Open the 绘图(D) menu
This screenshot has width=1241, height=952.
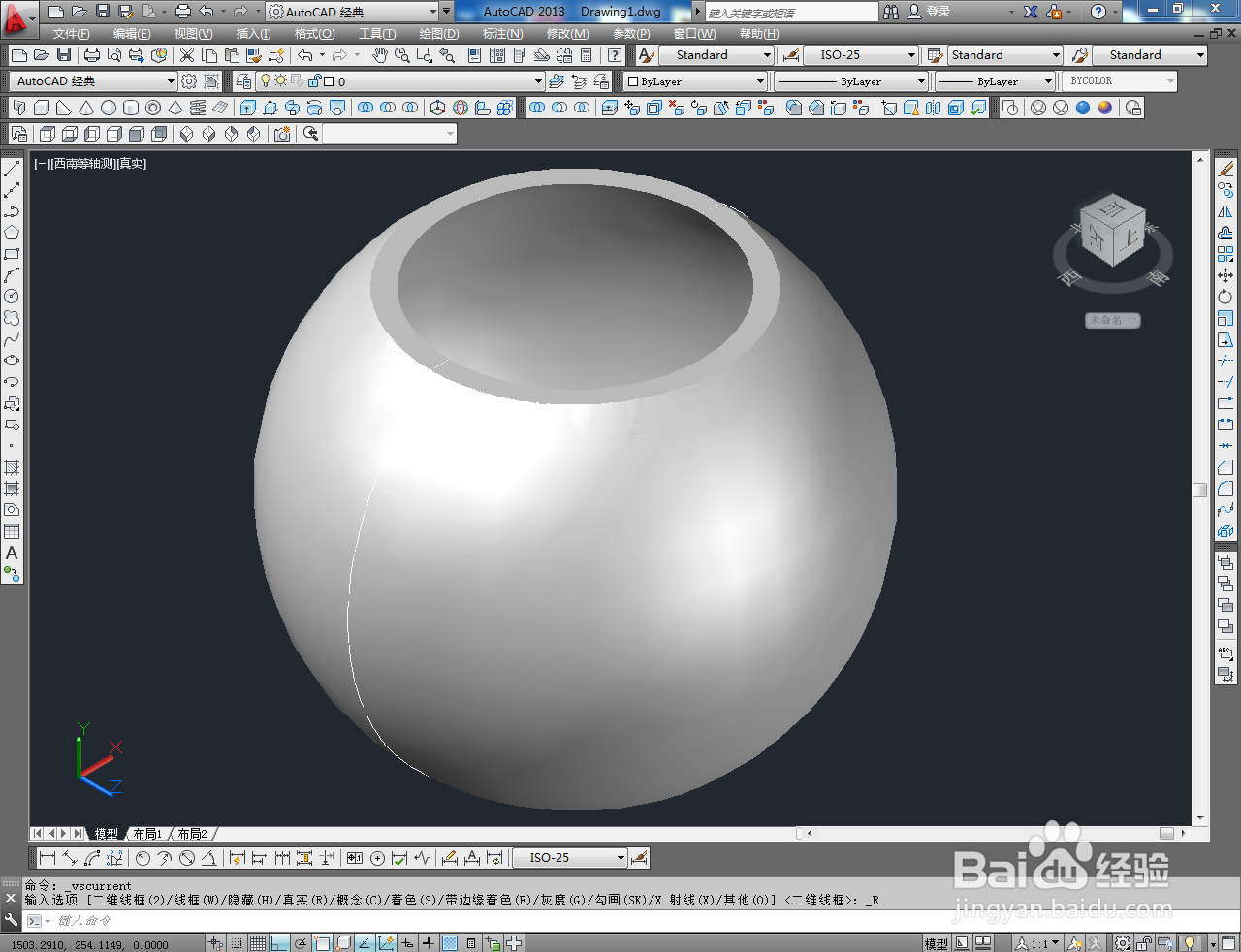439,34
